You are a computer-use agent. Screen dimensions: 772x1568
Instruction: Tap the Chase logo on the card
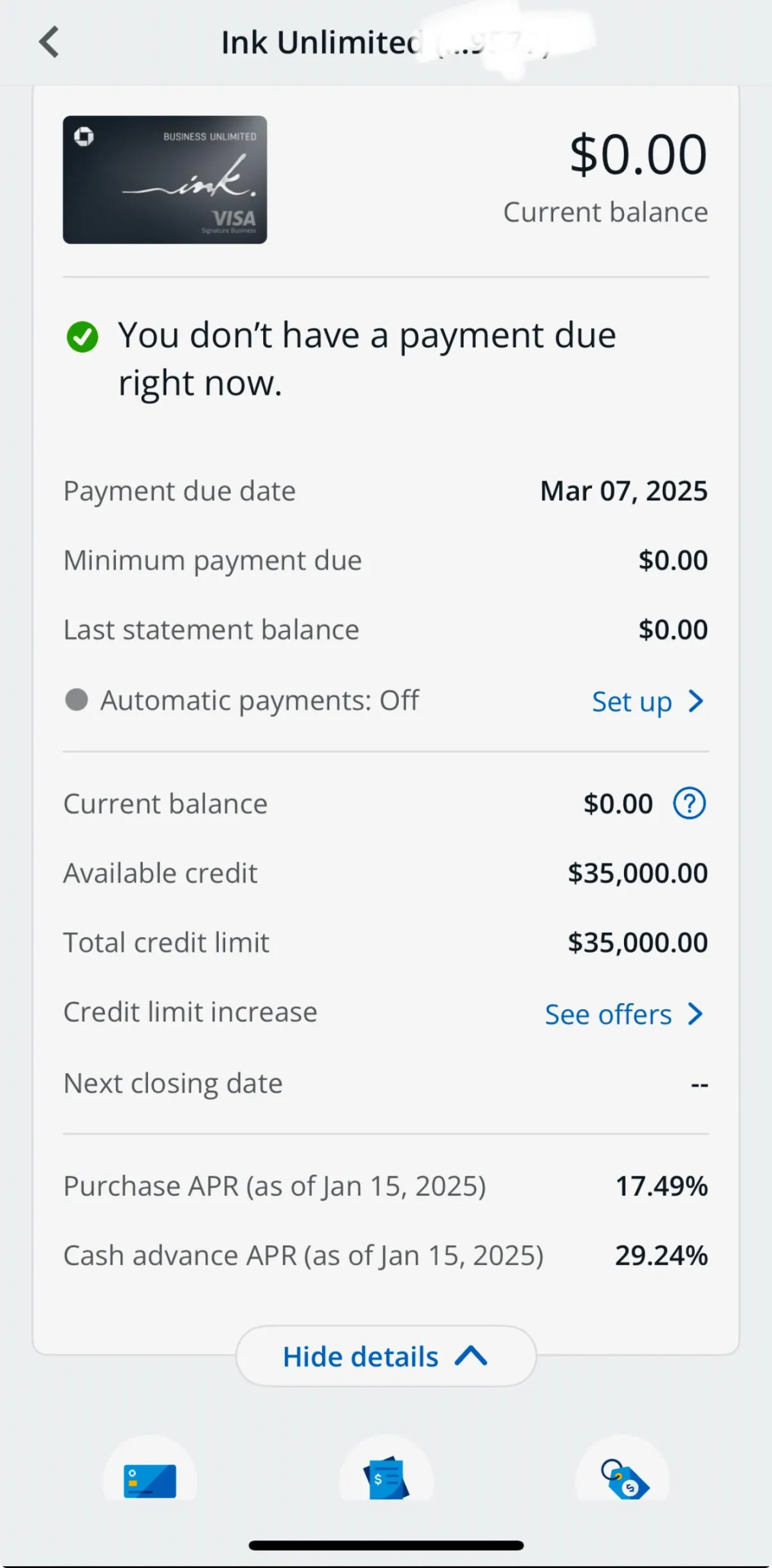[x=84, y=136]
